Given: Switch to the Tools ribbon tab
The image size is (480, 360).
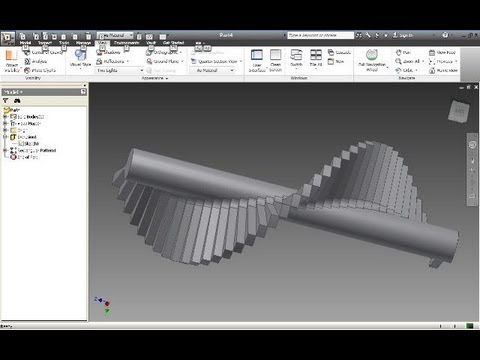Looking at the screenshot, I should coord(64,43).
